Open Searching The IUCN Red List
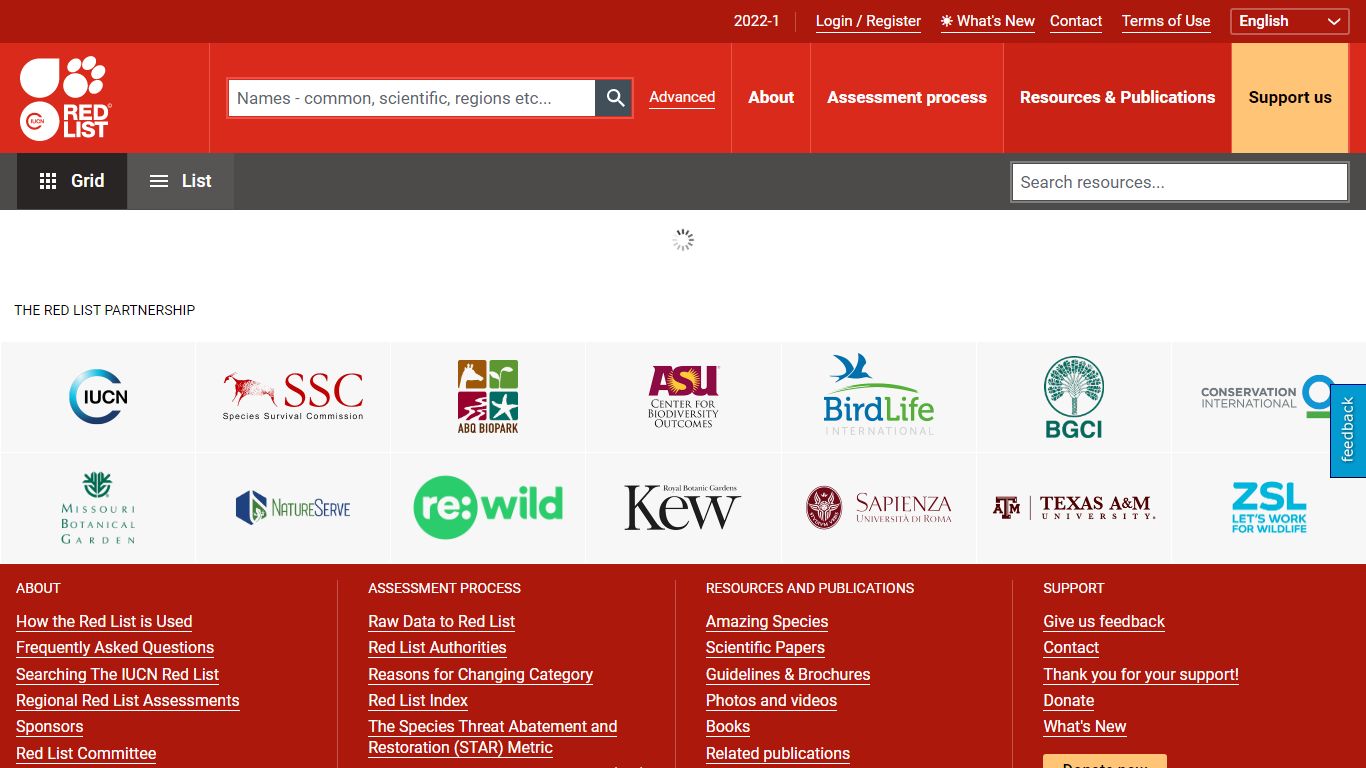 point(117,674)
